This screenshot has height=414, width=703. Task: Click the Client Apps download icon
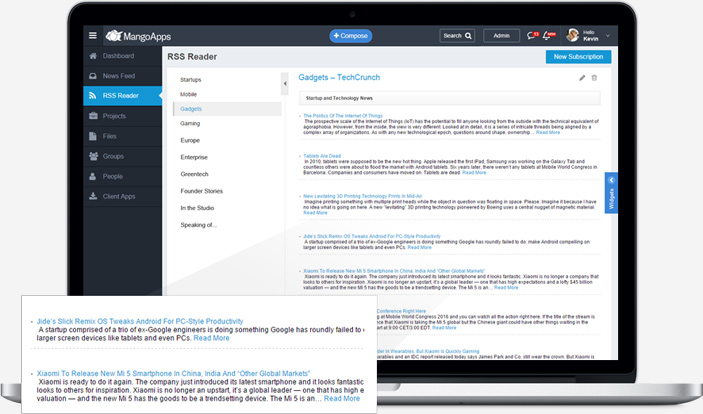point(93,196)
